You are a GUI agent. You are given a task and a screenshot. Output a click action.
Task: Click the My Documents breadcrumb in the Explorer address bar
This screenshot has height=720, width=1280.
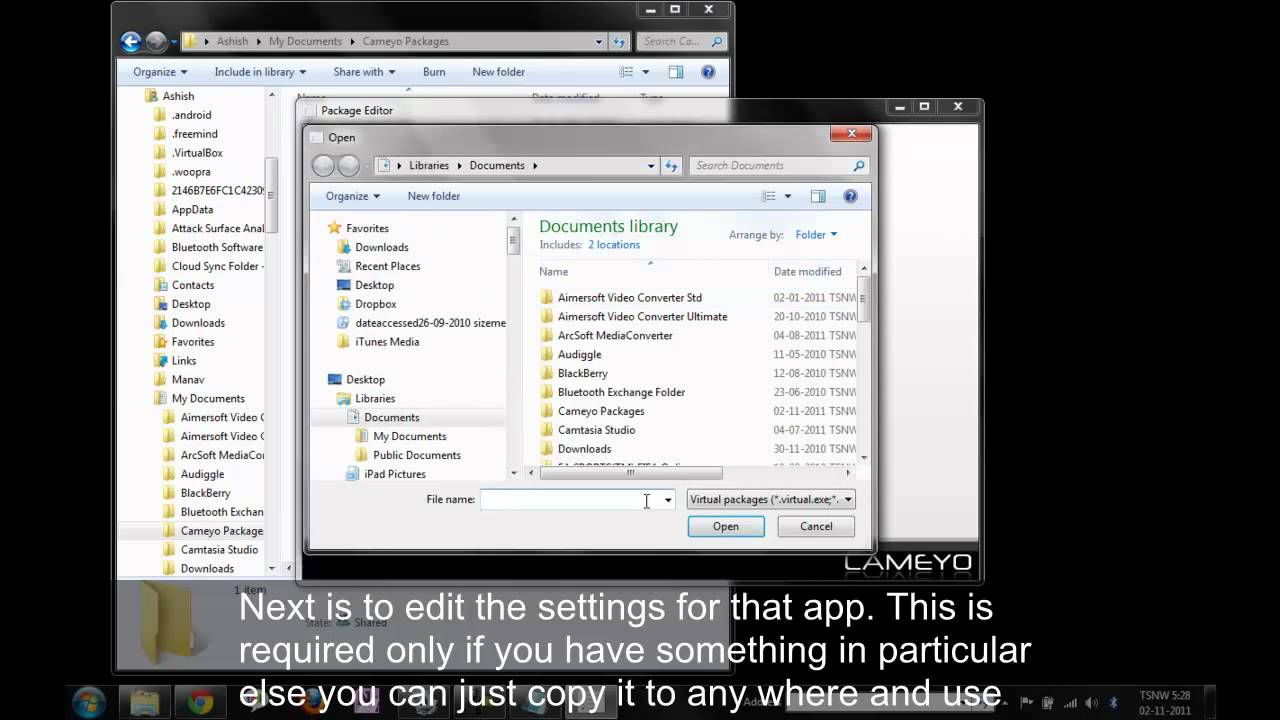[305, 41]
